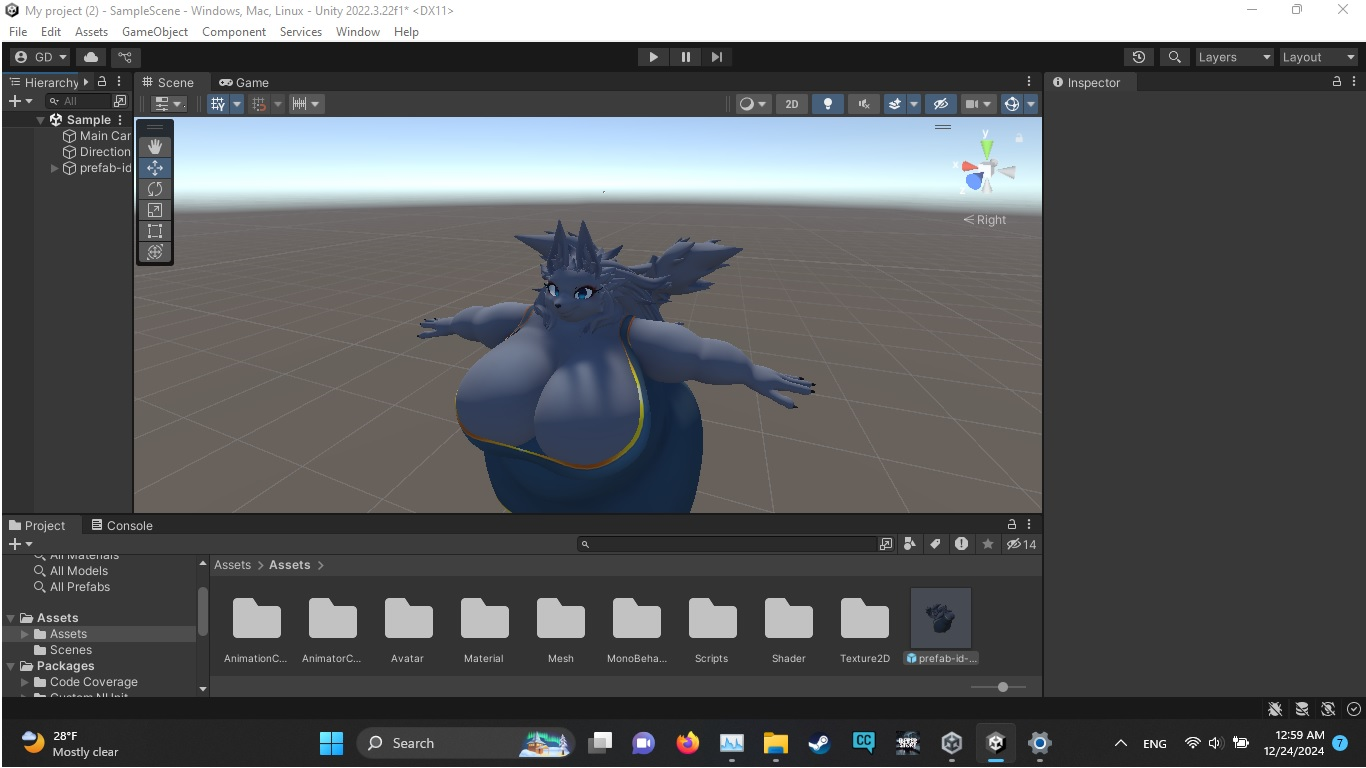Click background tasks checkmark icon
The height and width of the screenshot is (768, 1366).
[1353, 709]
